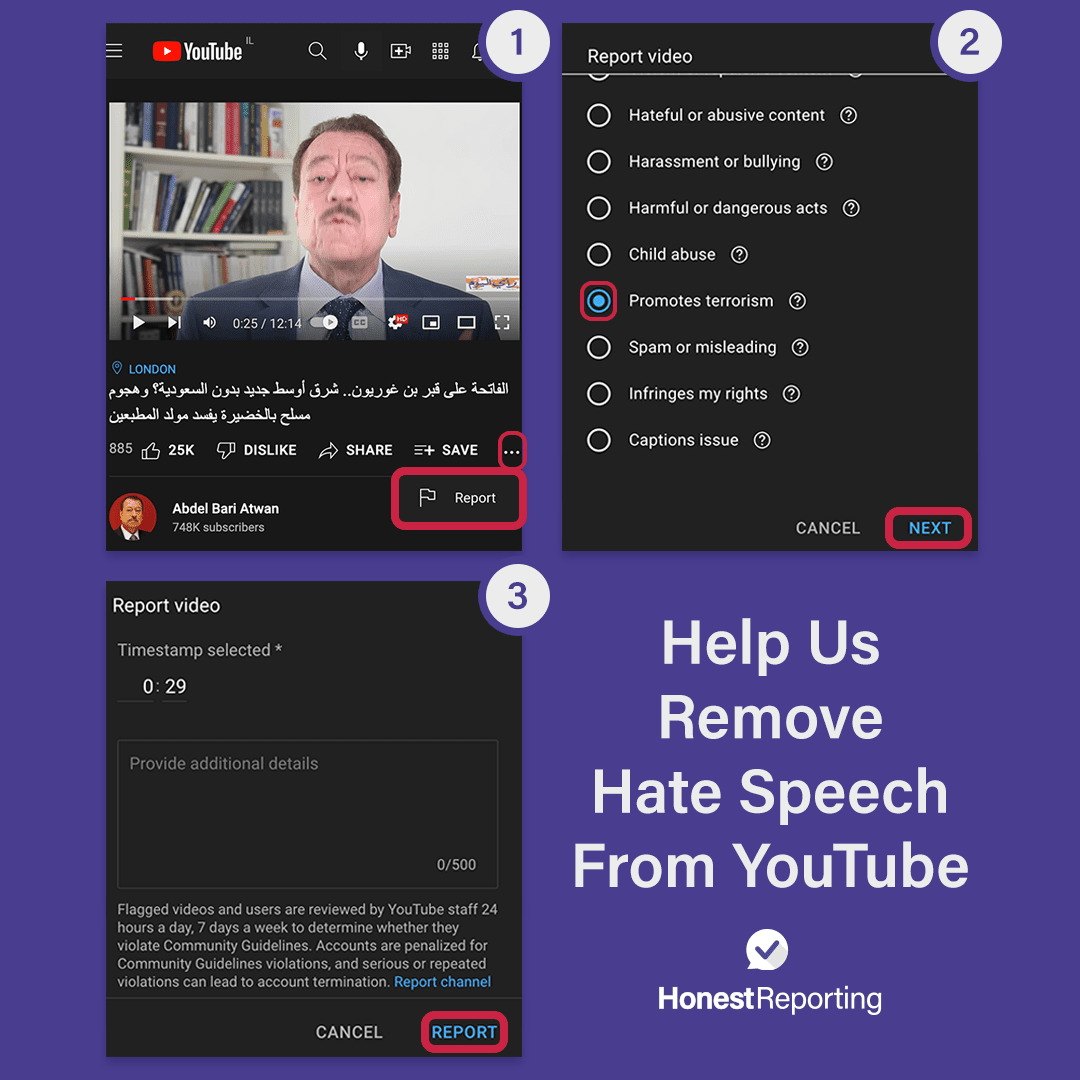Open help for Hateful or abusive content
This screenshot has width=1080, height=1080.
849,115
